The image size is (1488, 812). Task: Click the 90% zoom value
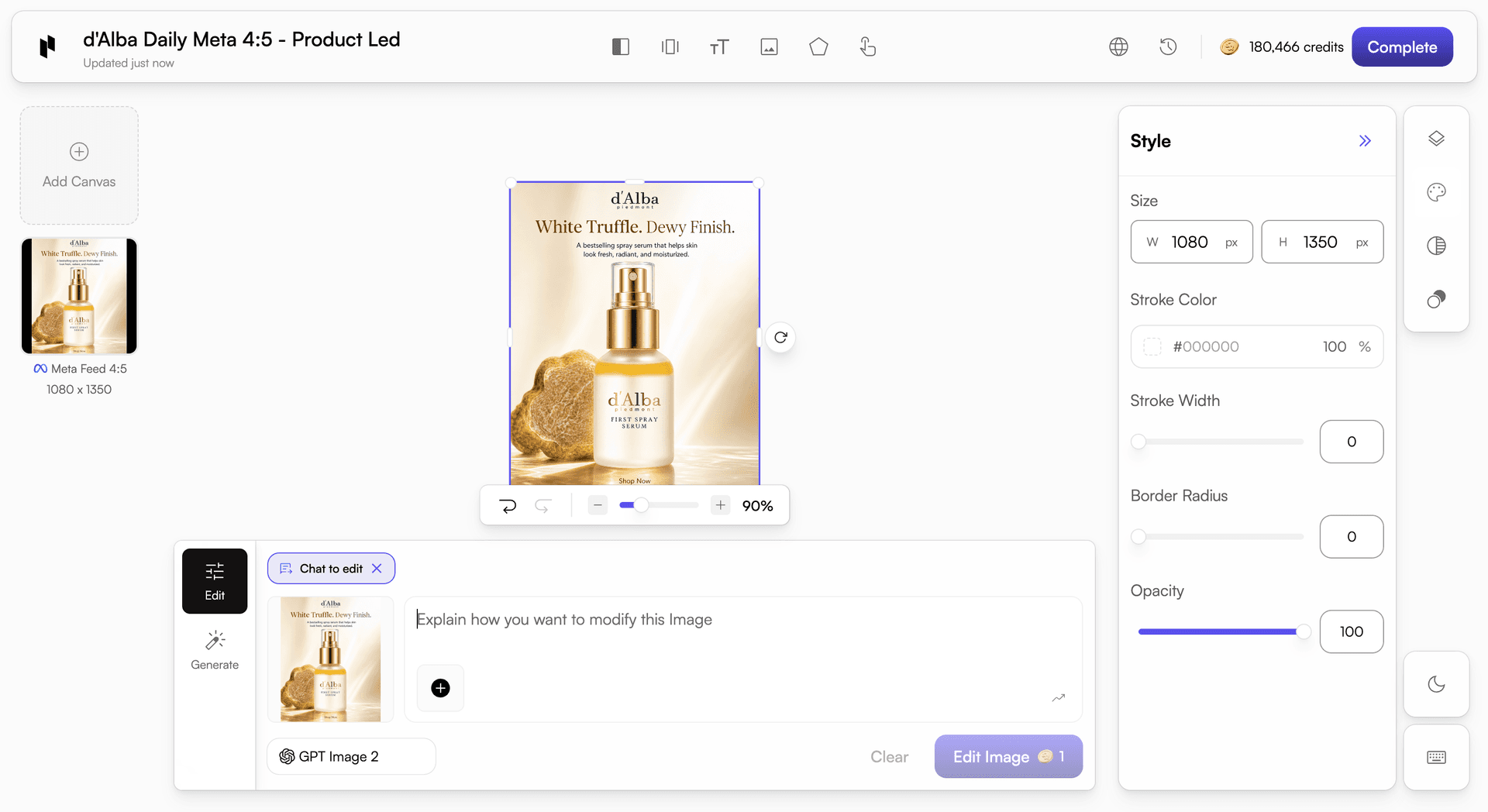click(757, 506)
